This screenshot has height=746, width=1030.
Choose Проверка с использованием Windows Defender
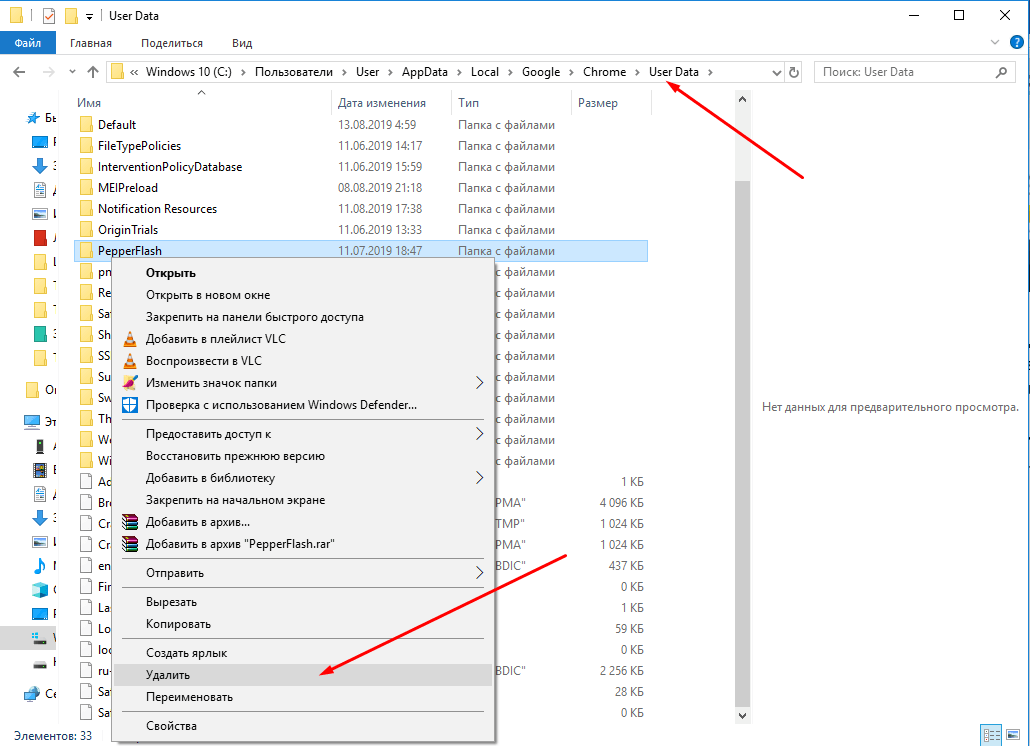[303, 405]
